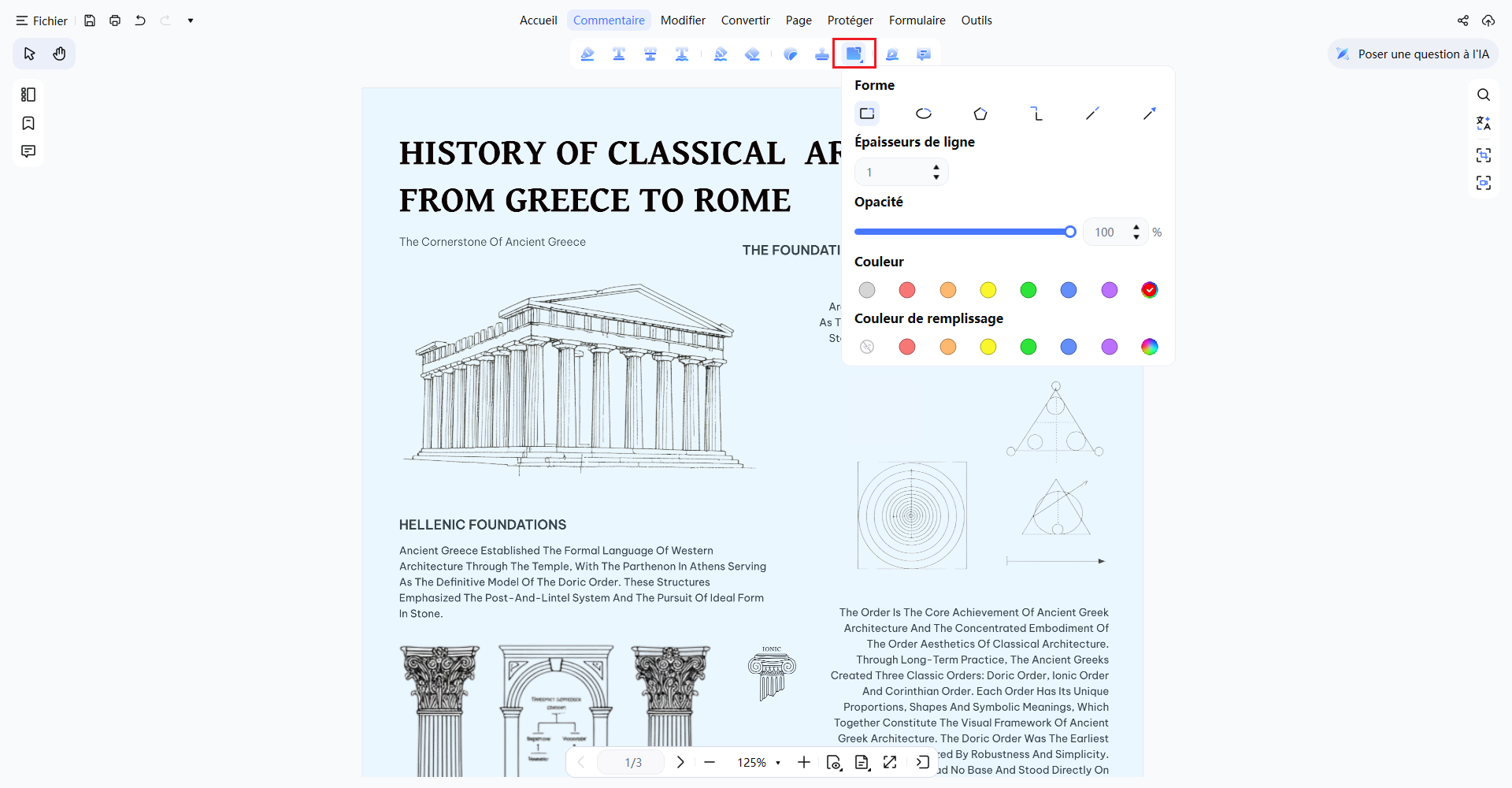Activate the hand pan tool

pos(59,54)
